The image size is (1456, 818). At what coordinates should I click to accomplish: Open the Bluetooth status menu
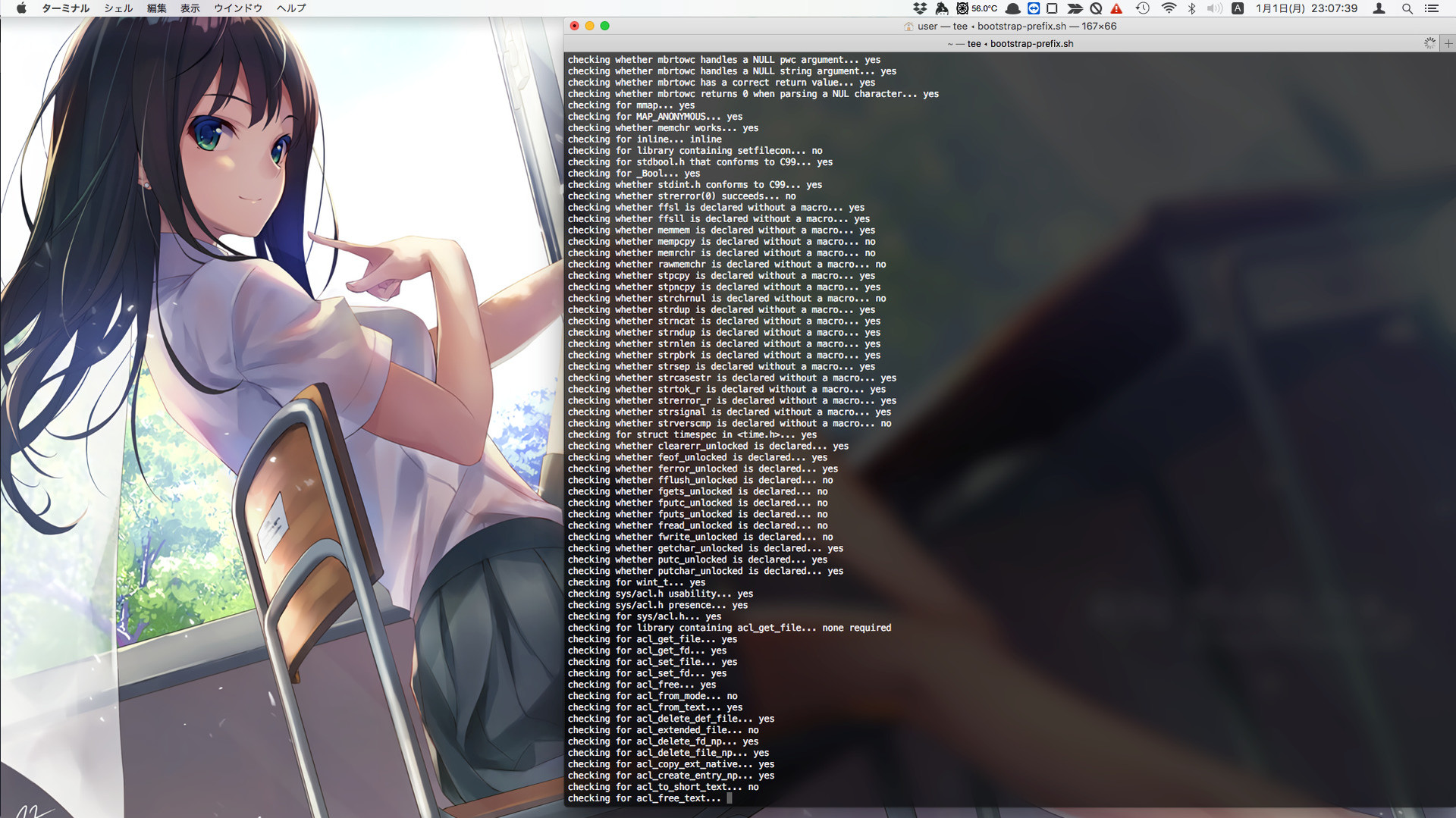click(x=1191, y=8)
